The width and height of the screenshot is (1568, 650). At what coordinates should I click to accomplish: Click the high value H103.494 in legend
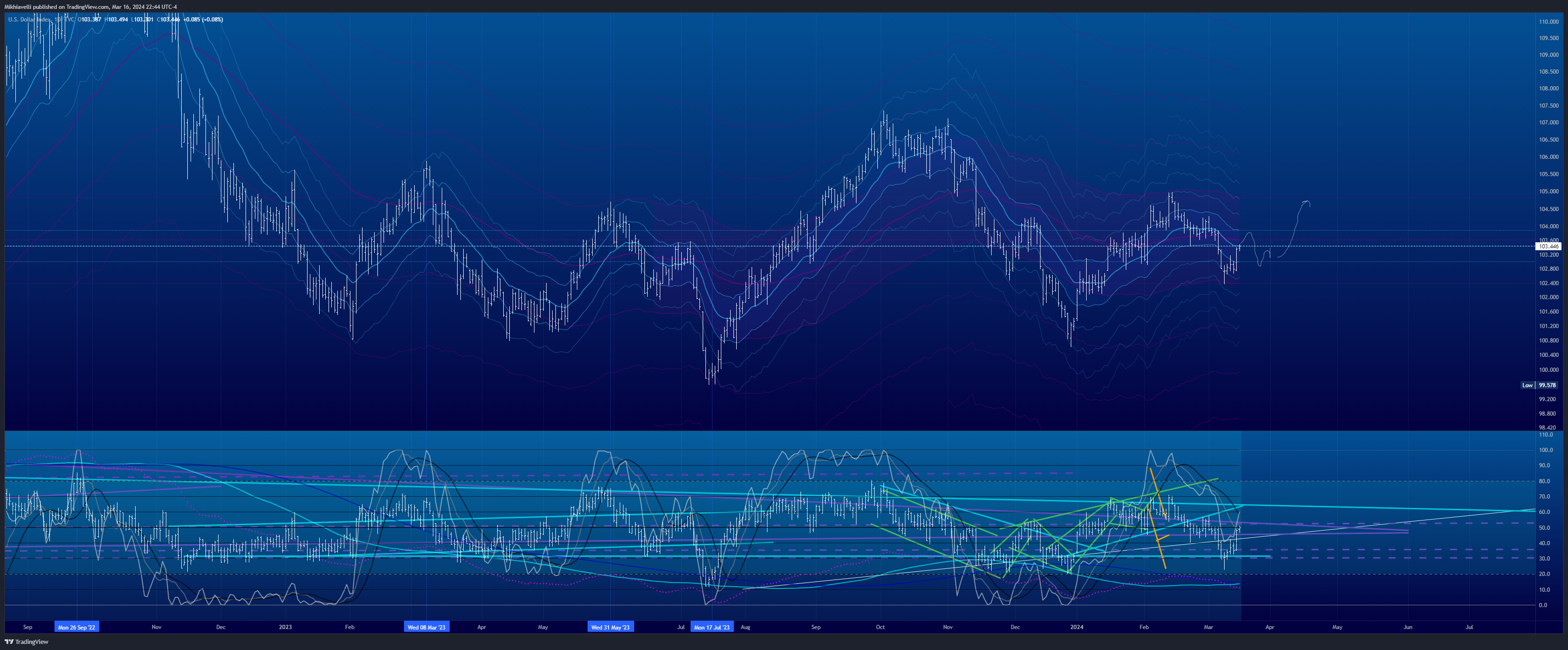click(x=116, y=20)
